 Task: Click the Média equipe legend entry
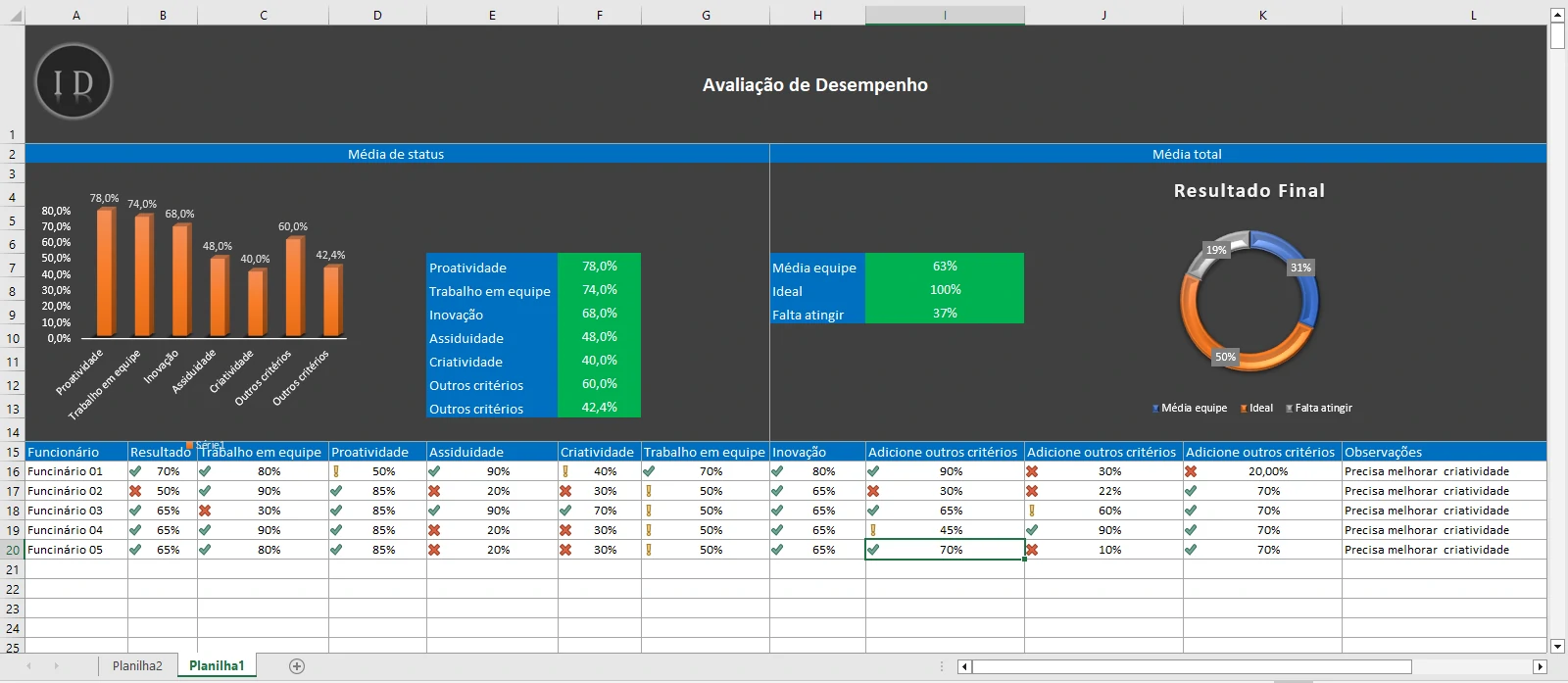coord(1190,409)
